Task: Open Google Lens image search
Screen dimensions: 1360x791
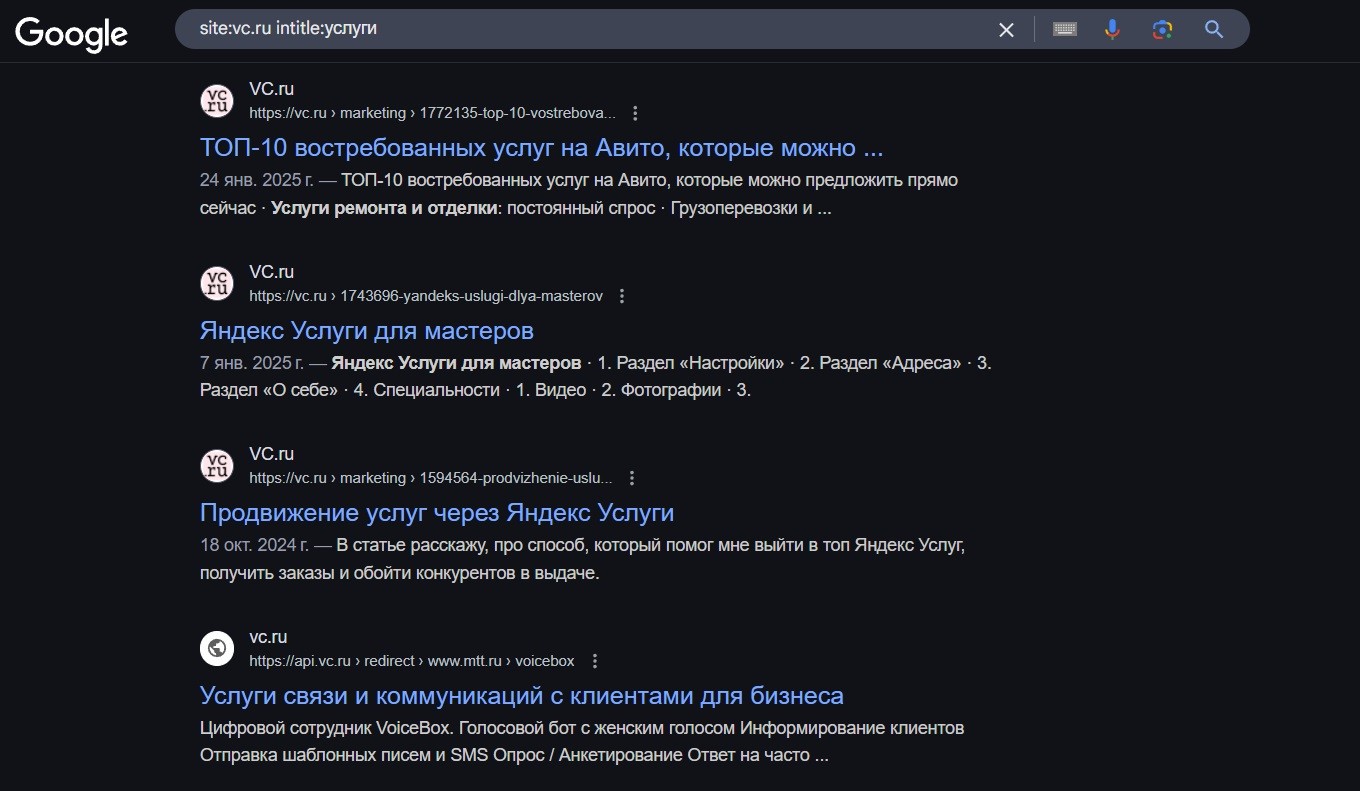Action: pos(1162,30)
